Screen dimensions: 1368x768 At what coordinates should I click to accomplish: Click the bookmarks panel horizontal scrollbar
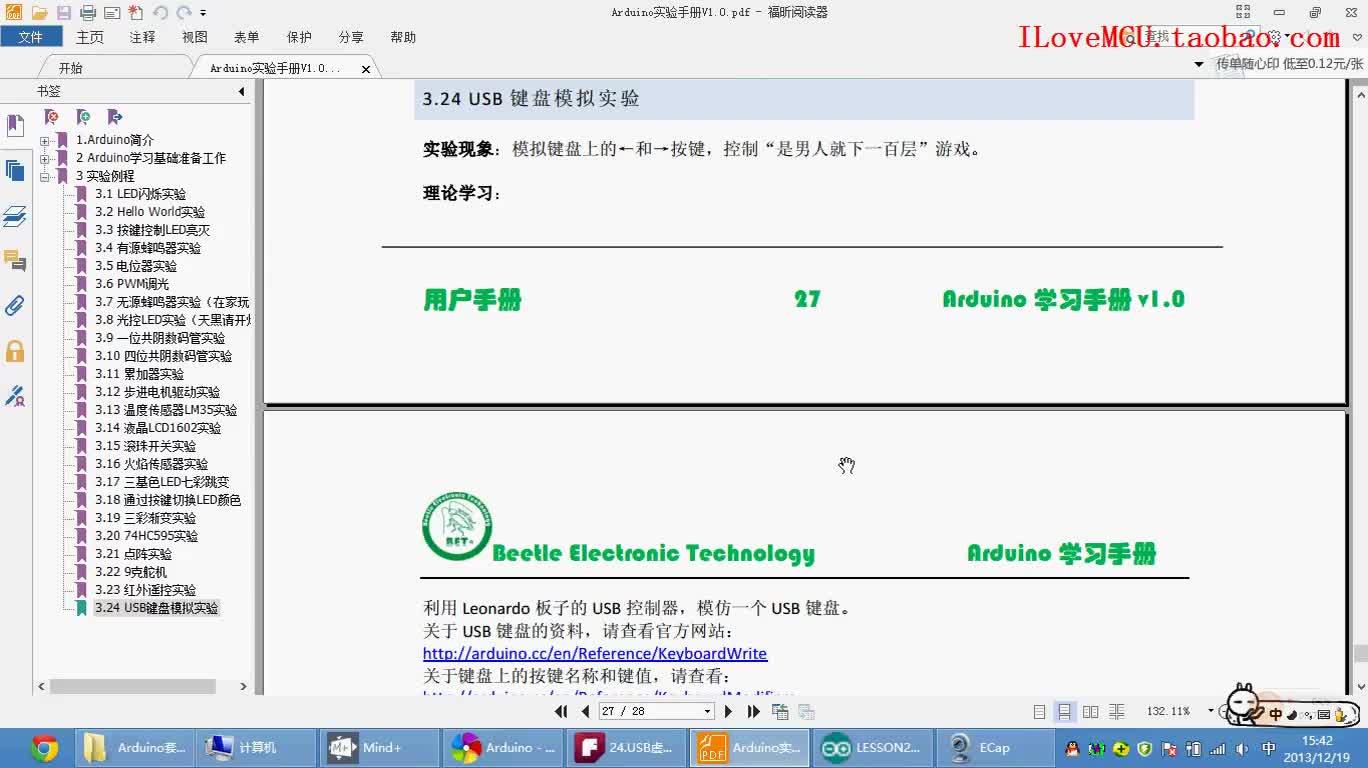132,687
